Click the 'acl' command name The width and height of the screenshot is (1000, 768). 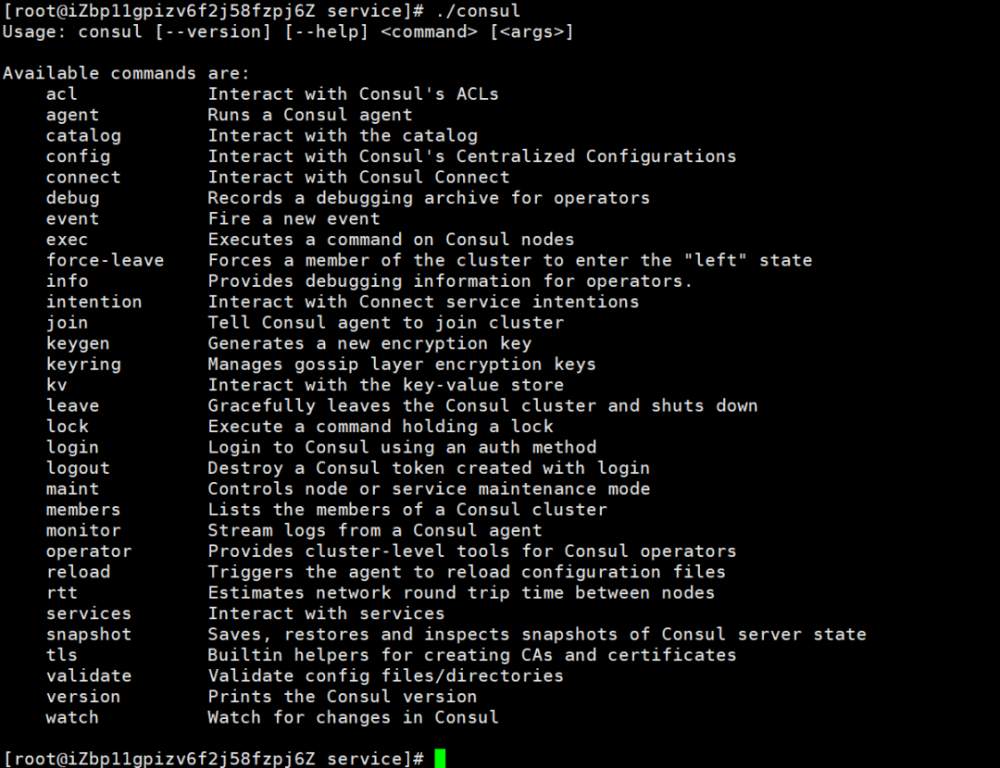(x=61, y=94)
